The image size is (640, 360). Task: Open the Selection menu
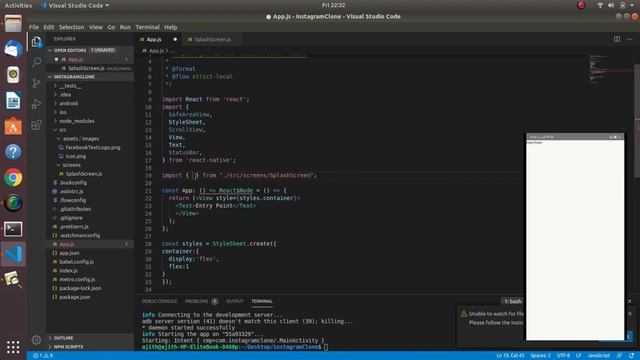tap(71, 27)
